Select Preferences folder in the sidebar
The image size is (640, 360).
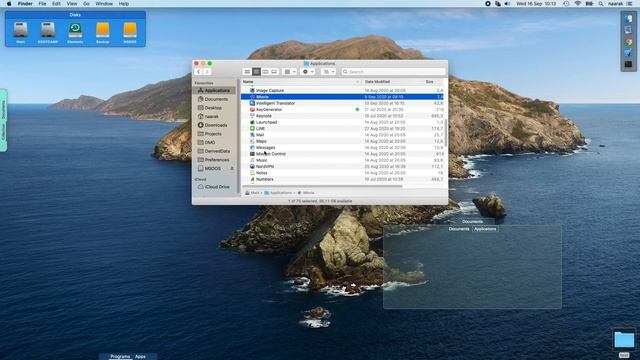[x=214, y=160]
